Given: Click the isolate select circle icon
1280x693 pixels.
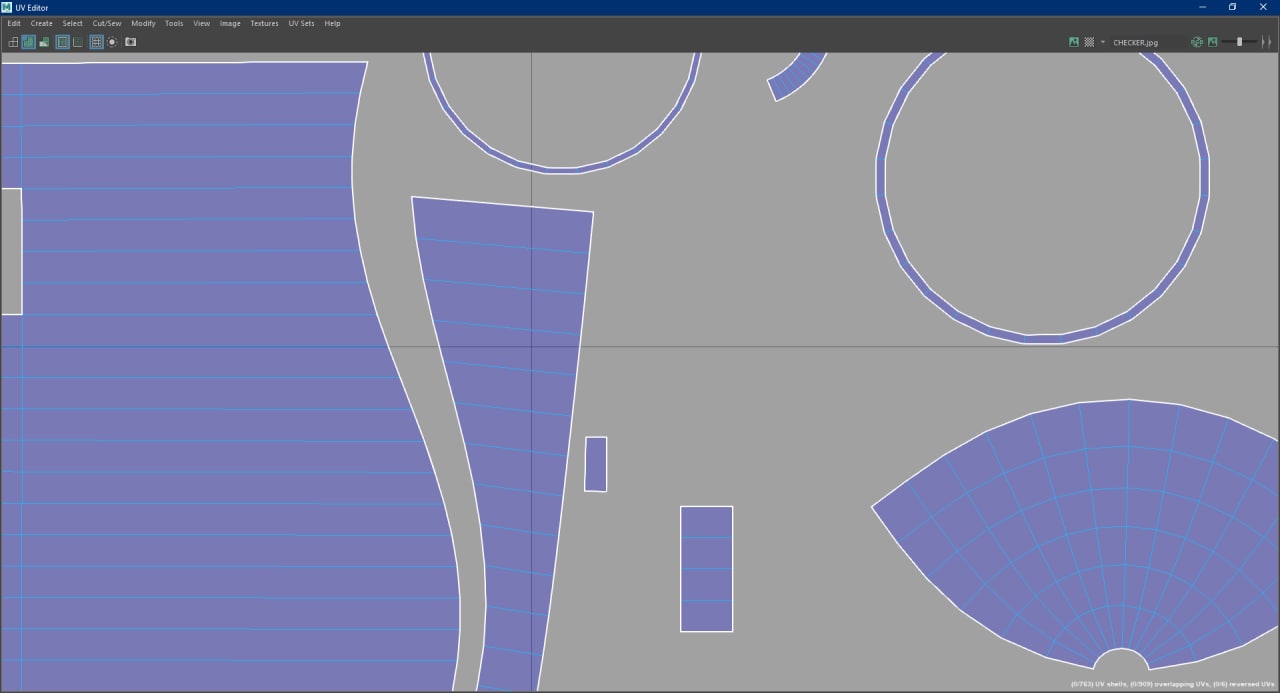Looking at the screenshot, I should click(x=112, y=42).
